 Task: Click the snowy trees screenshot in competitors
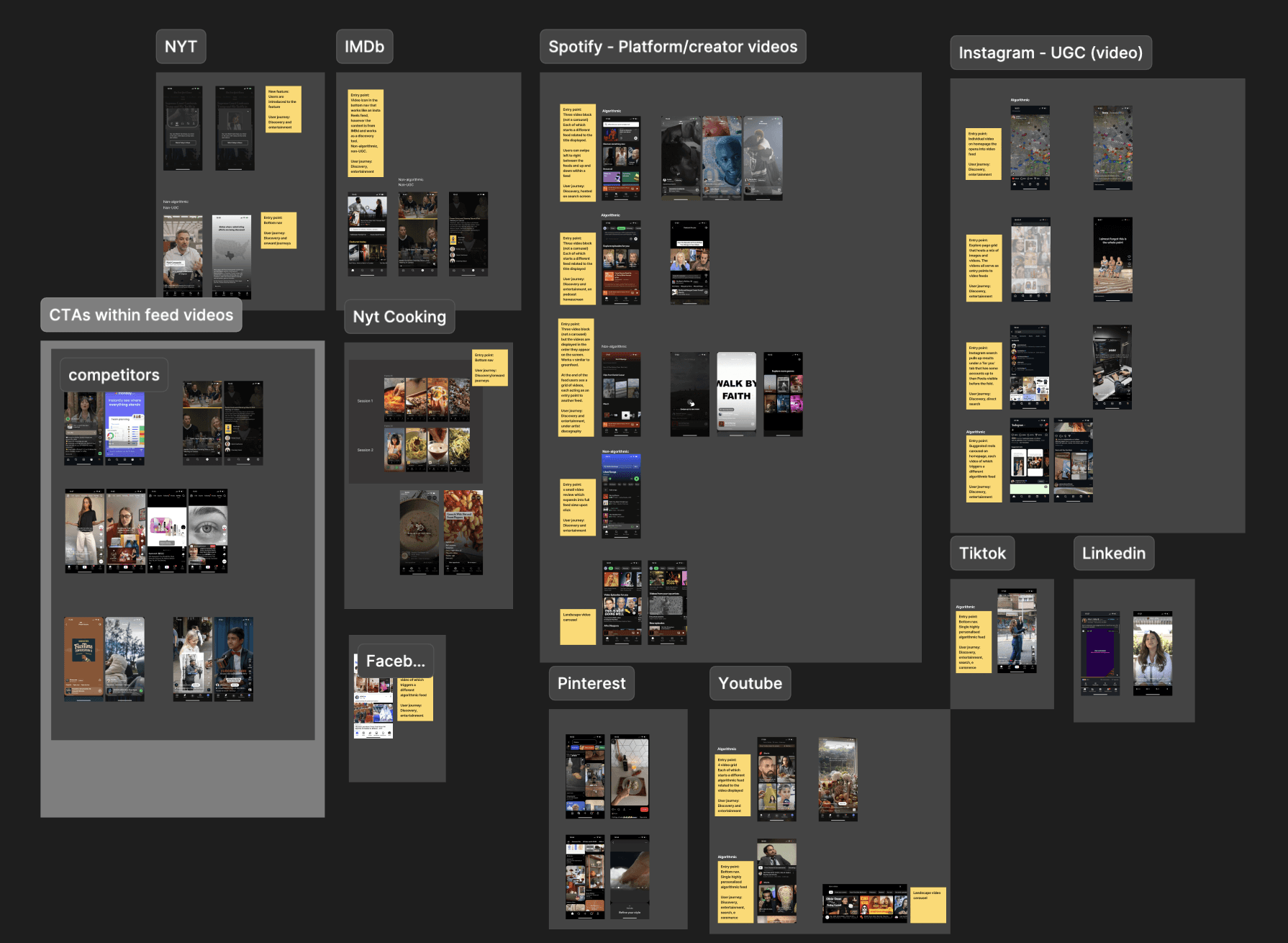point(124,659)
